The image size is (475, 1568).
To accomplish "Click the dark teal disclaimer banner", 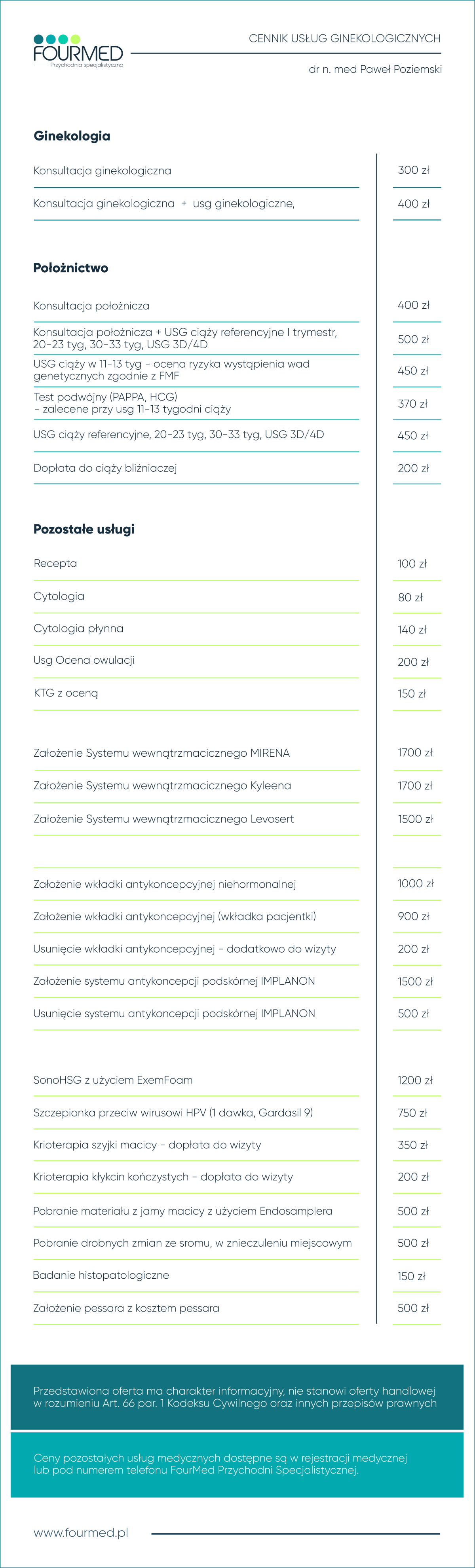I will tap(237, 1397).
